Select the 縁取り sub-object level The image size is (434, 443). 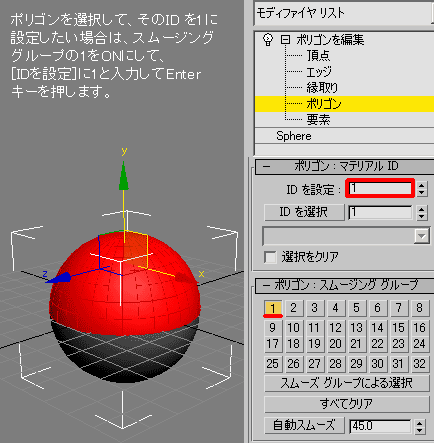pos(322,88)
